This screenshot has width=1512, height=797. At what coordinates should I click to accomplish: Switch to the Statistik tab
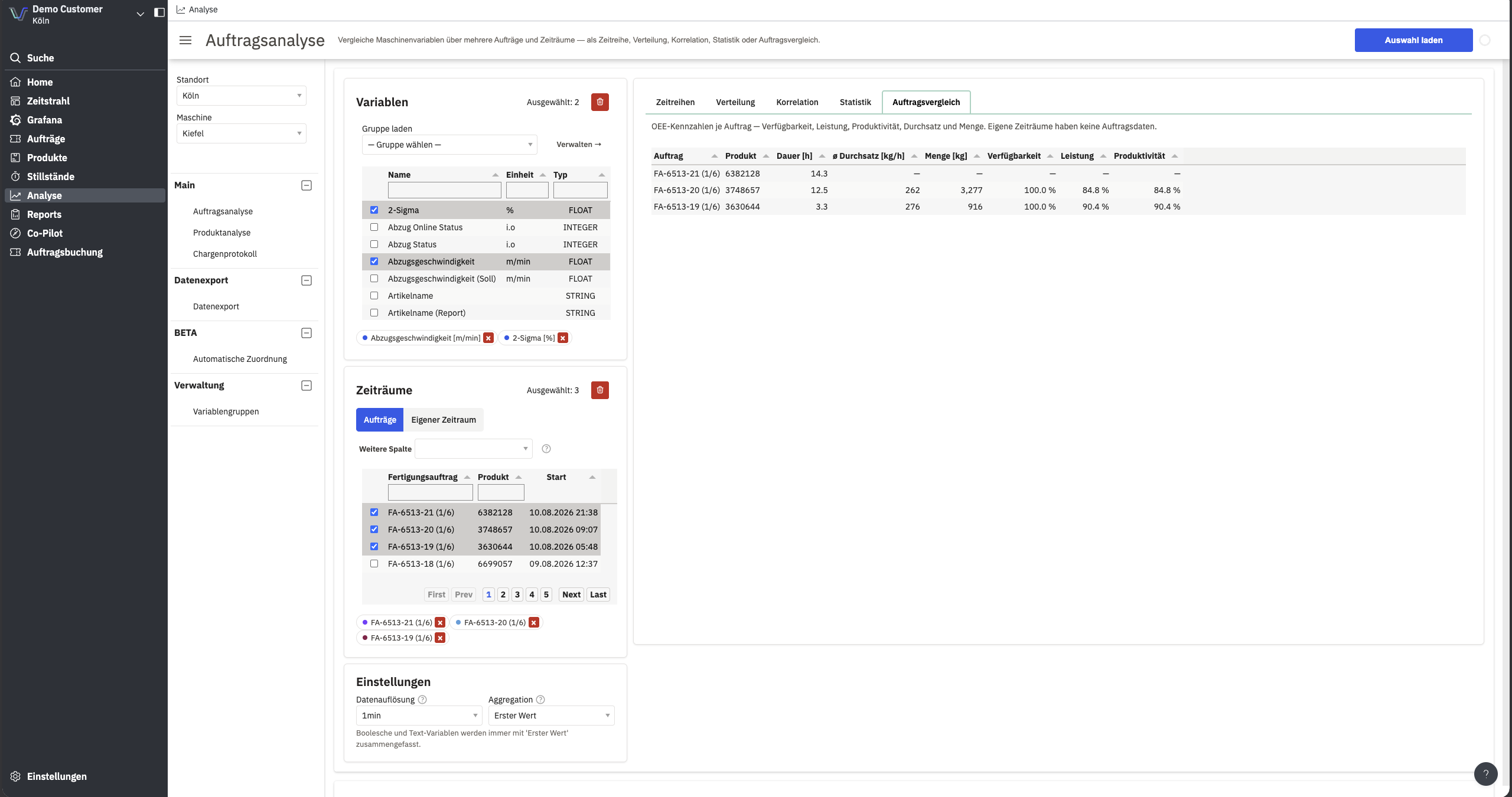click(855, 102)
